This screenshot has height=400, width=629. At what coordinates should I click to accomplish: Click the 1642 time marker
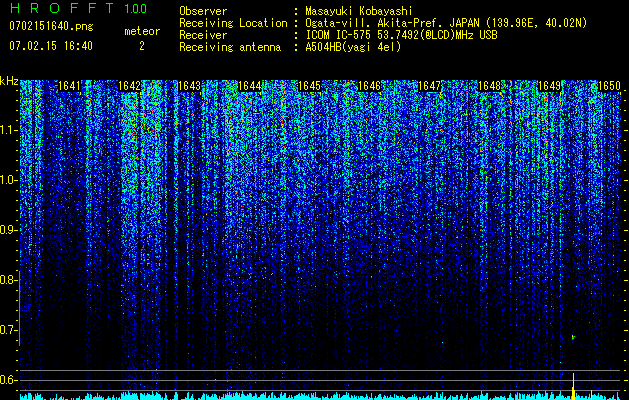coord(130,86)
